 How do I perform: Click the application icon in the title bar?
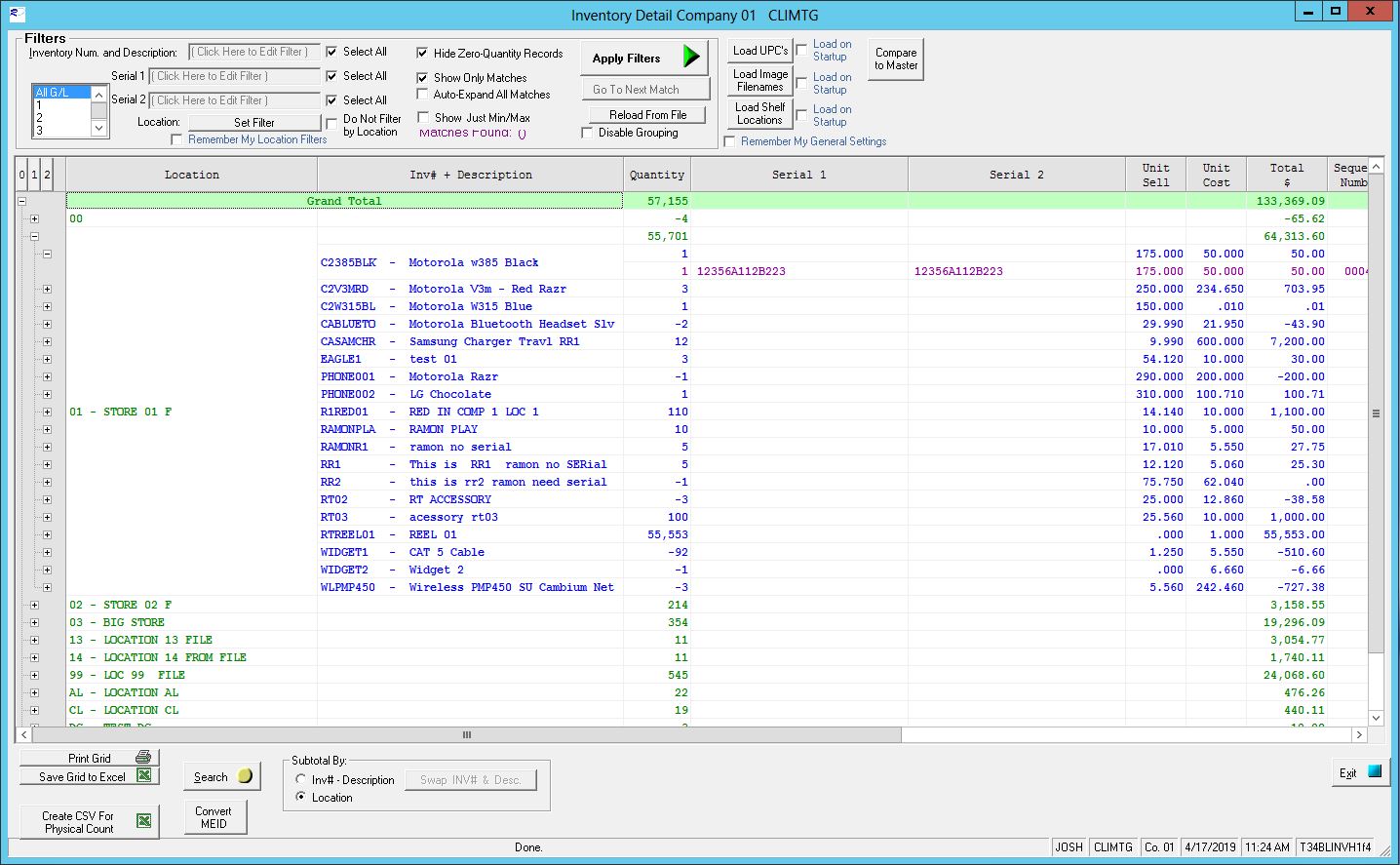click(16, 14)
